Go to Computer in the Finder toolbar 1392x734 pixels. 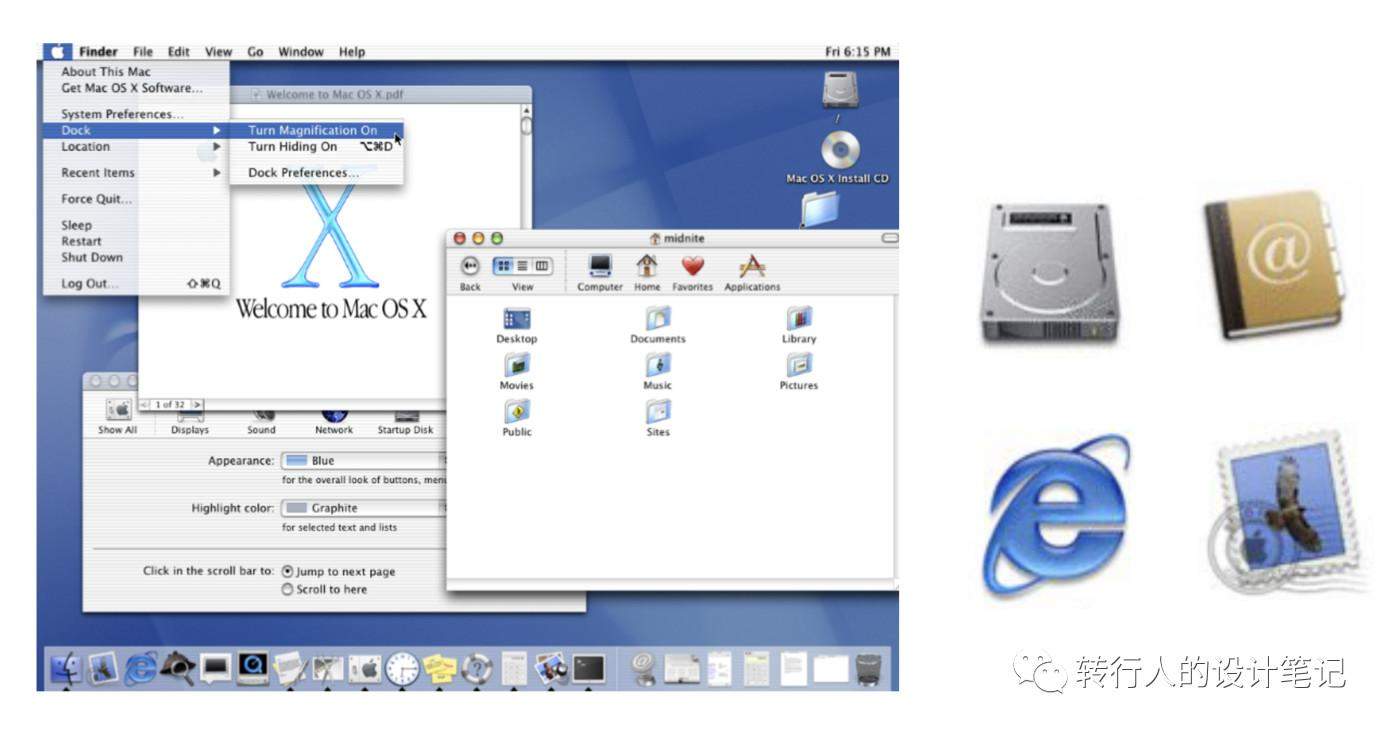click(600, 273)
